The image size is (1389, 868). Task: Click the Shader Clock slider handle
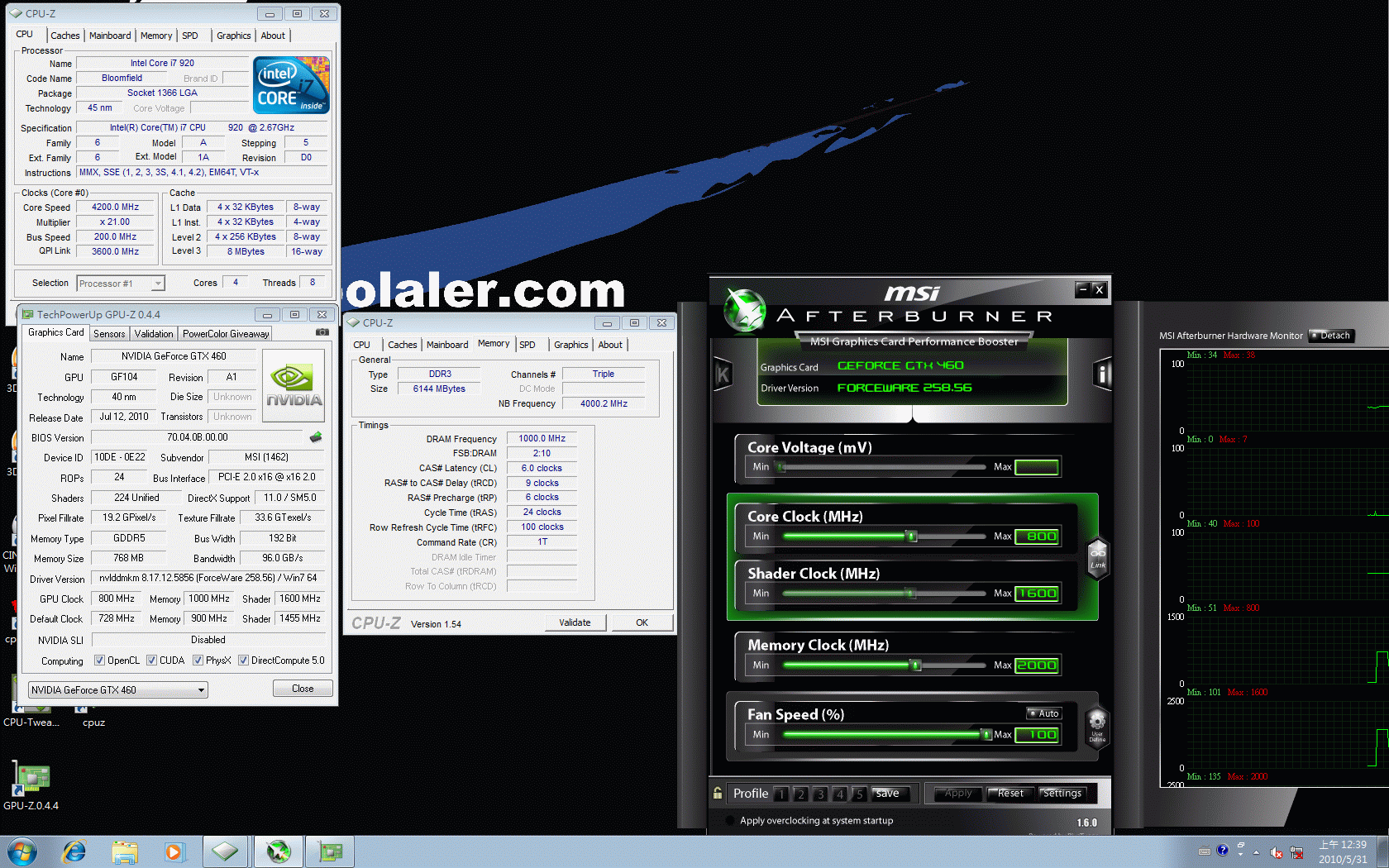coord(911,594)
